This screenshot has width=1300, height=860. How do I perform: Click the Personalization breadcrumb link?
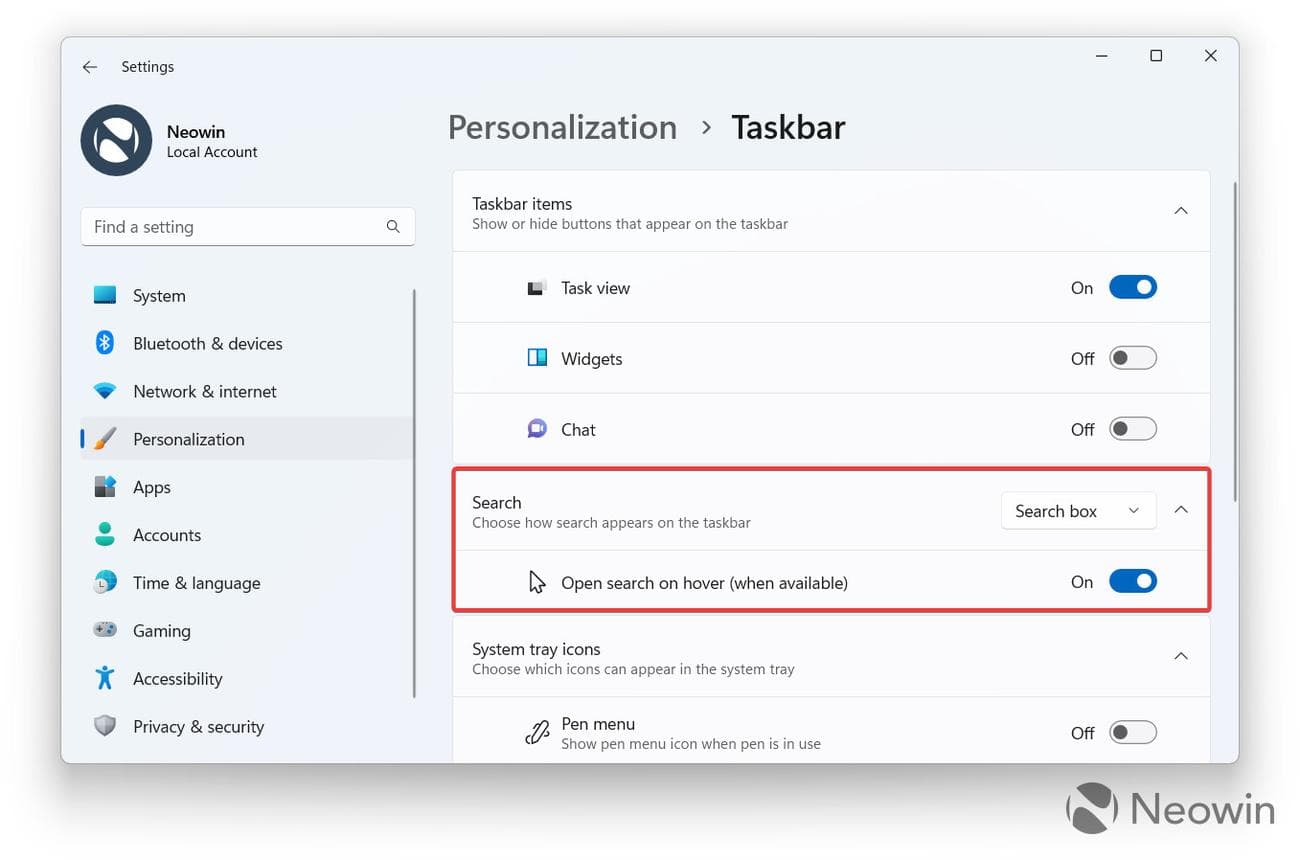click(562, 128)
